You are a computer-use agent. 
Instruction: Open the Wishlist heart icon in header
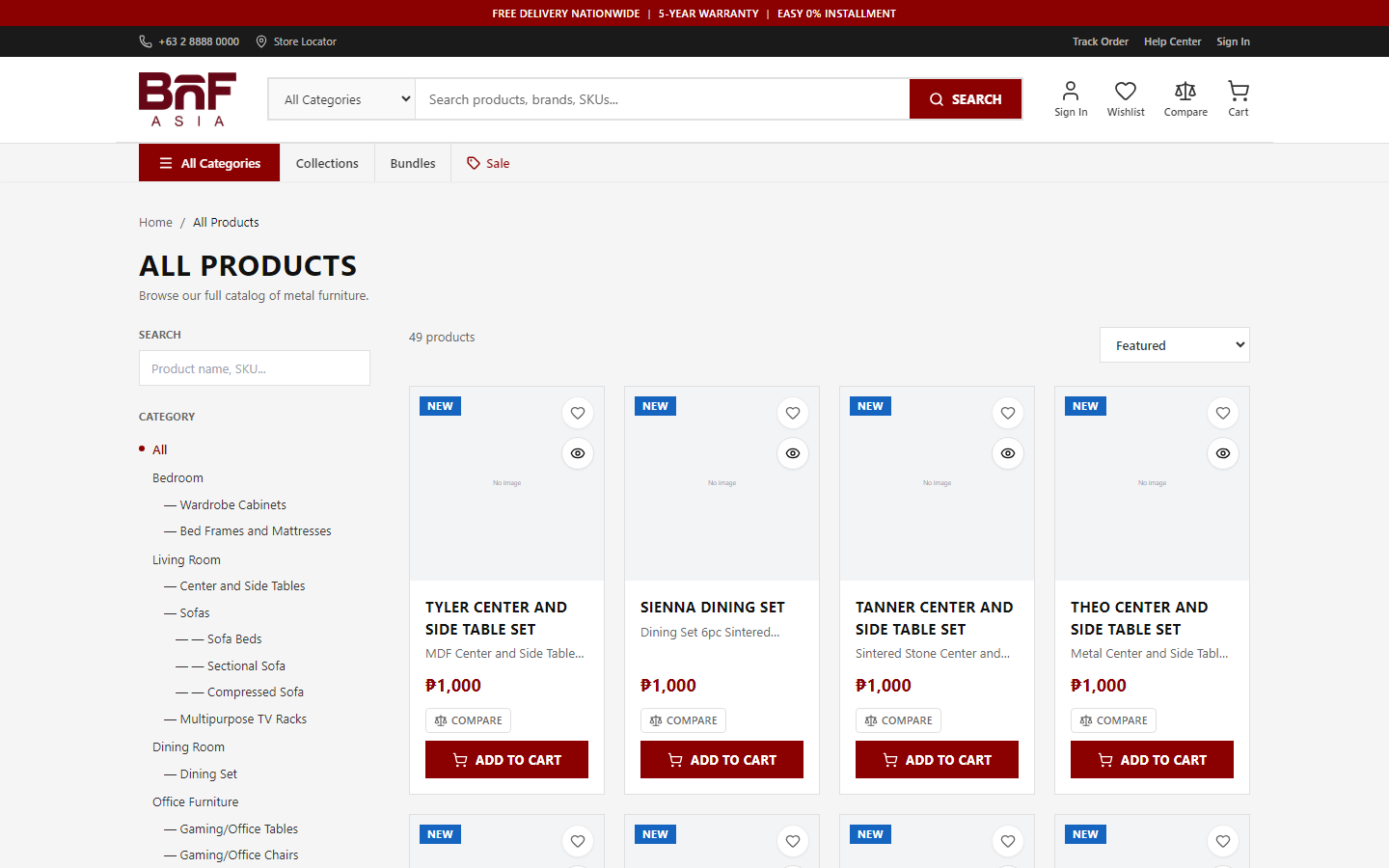(x=1126, y=98)
